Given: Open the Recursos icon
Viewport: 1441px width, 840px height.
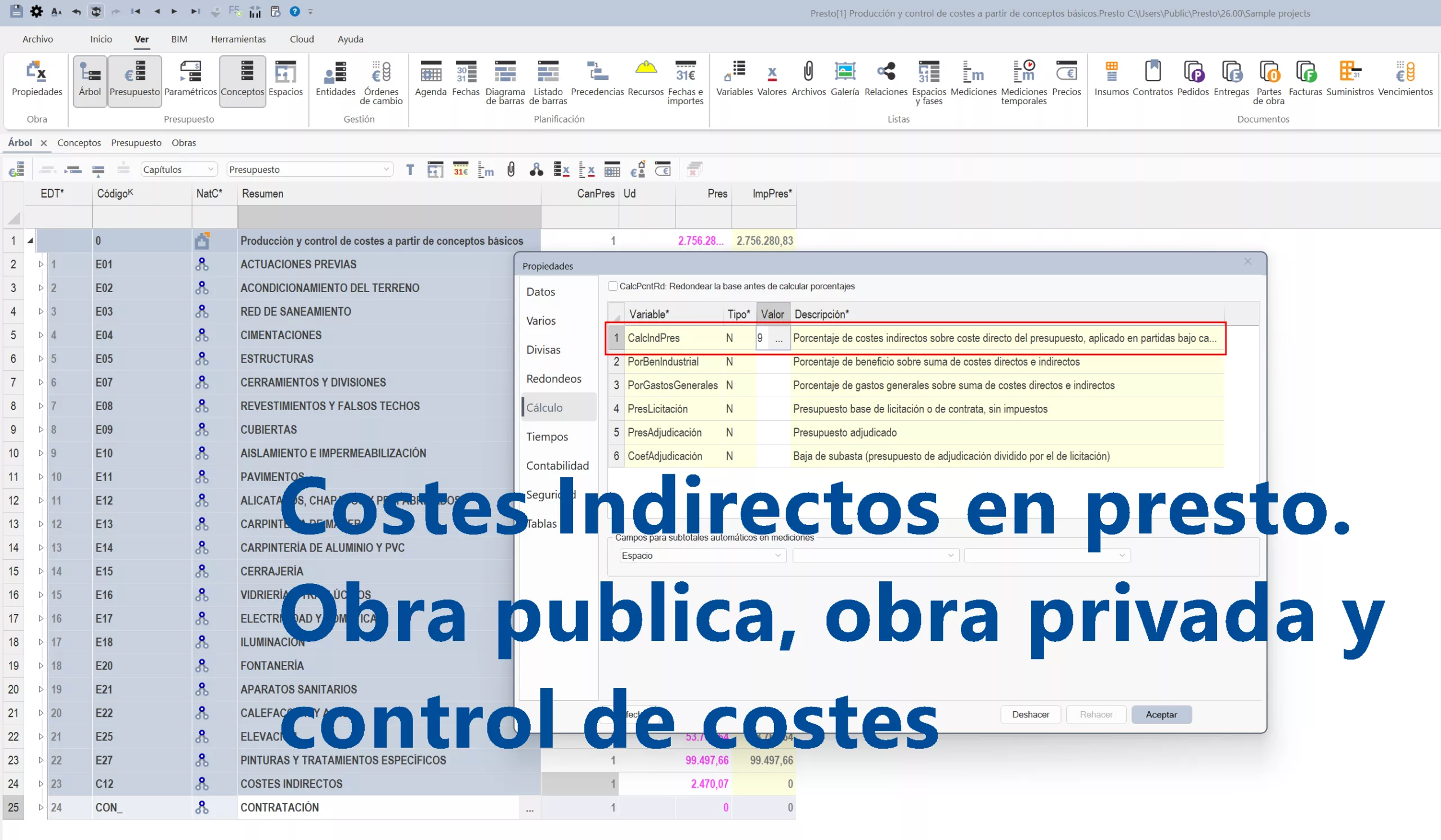Looking at the screenshot, I should point(646,79).
